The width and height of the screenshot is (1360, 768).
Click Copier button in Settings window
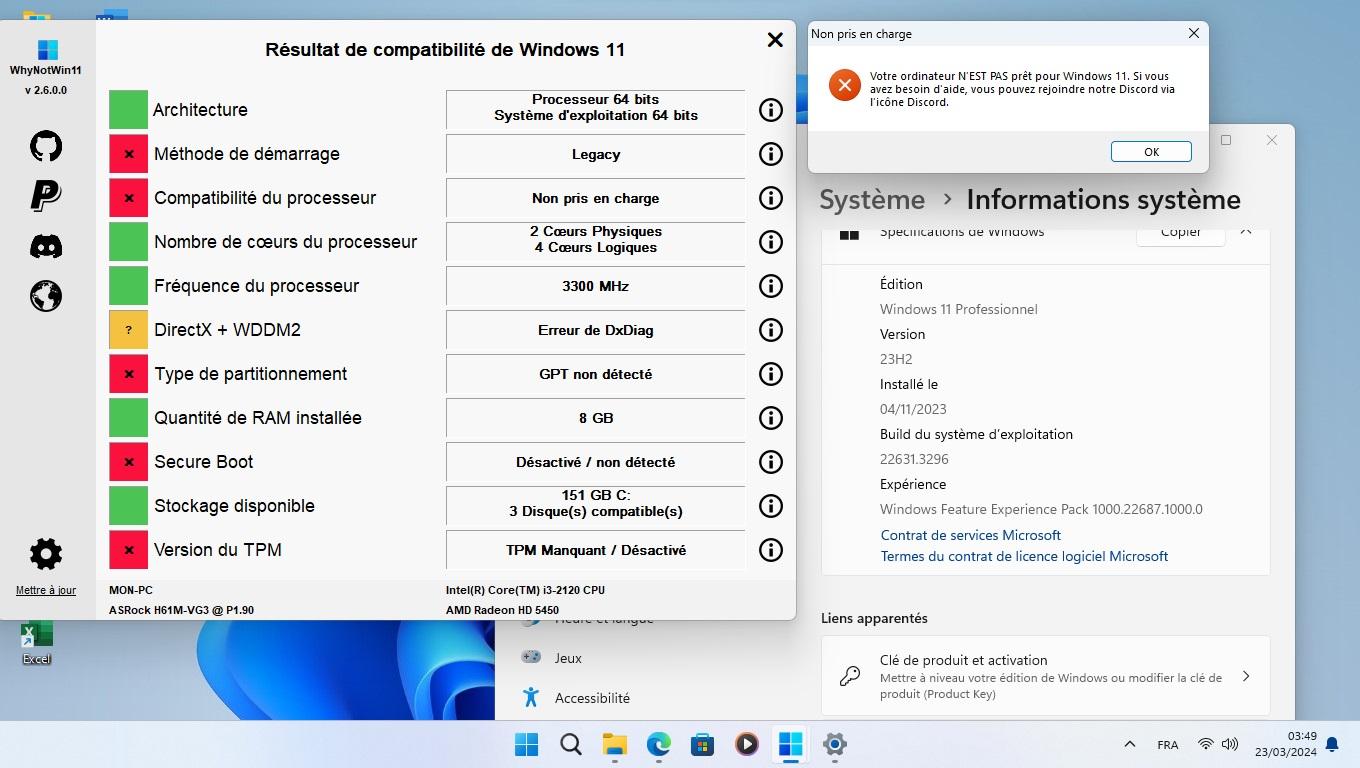coord(1181,234)
